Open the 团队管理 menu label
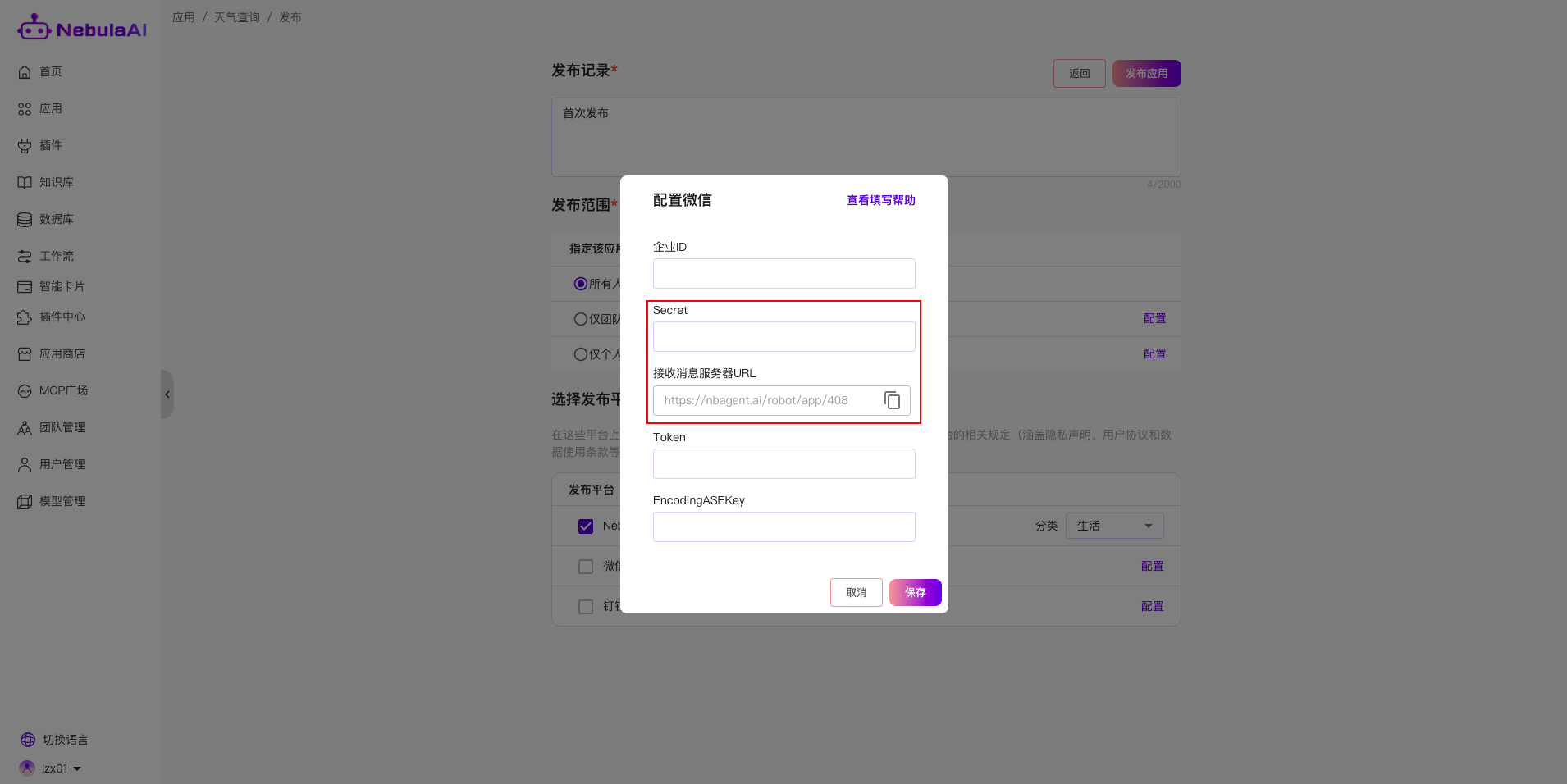 tap(62, 427)
